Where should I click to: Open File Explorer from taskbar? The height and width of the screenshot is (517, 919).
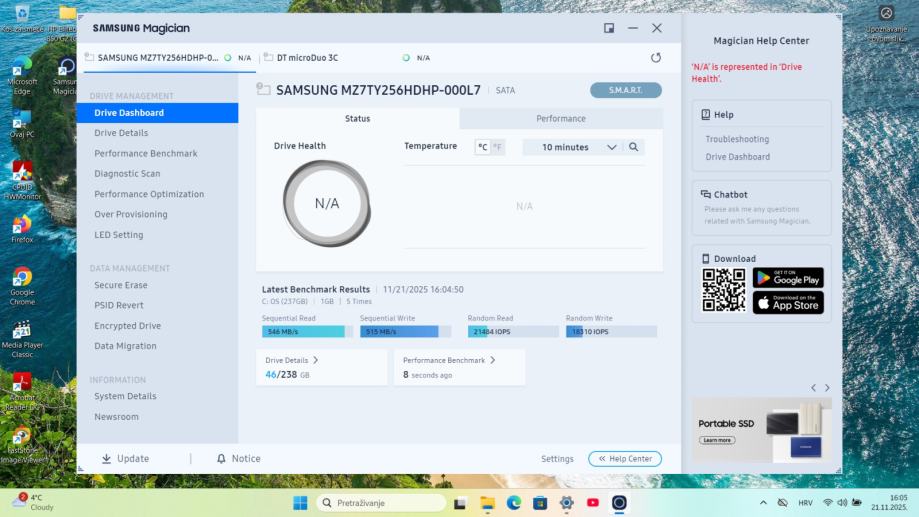tap(487, 503)
